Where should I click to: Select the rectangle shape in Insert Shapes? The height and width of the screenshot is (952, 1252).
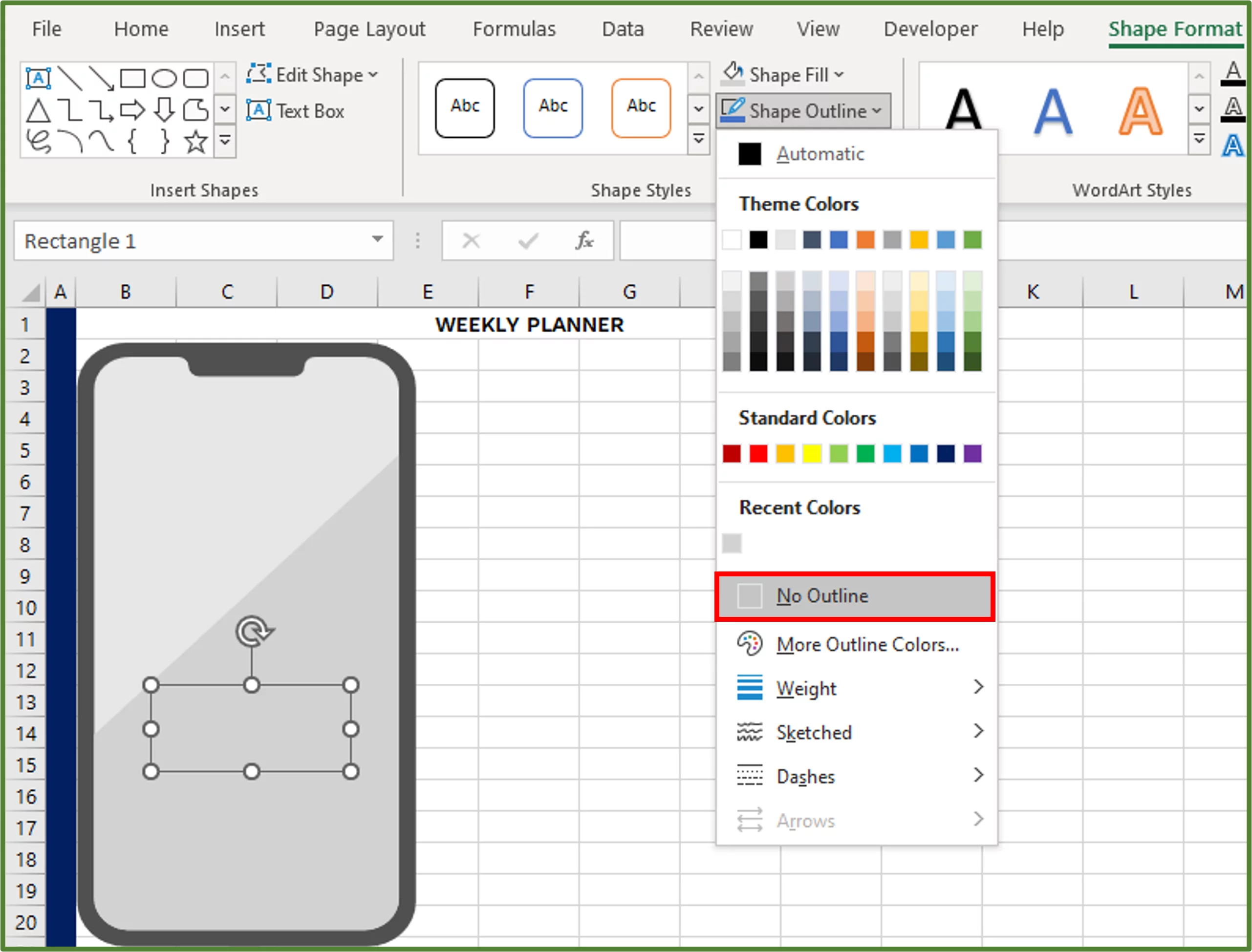134,78
